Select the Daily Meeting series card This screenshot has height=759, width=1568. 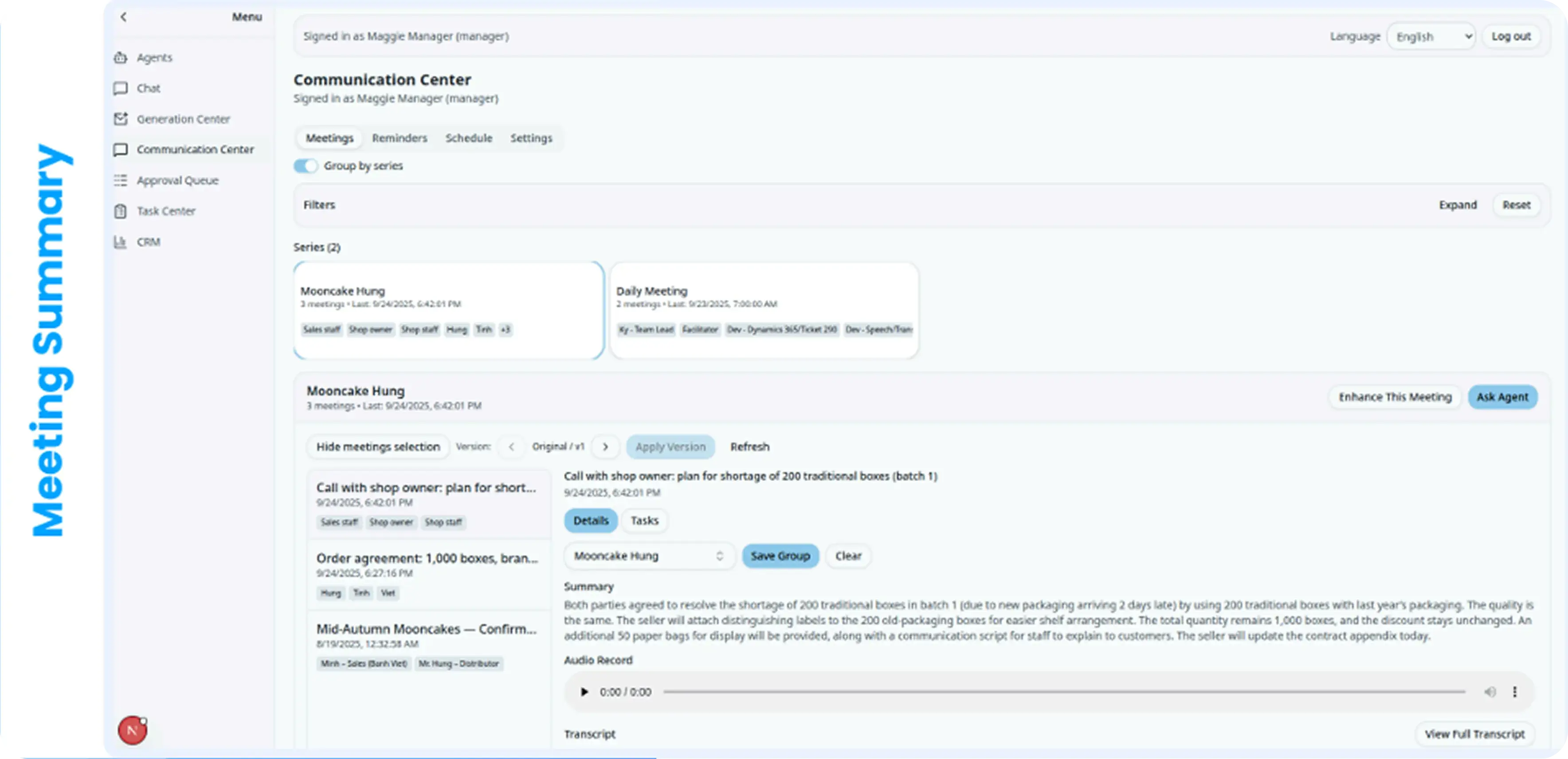(764, 310)
